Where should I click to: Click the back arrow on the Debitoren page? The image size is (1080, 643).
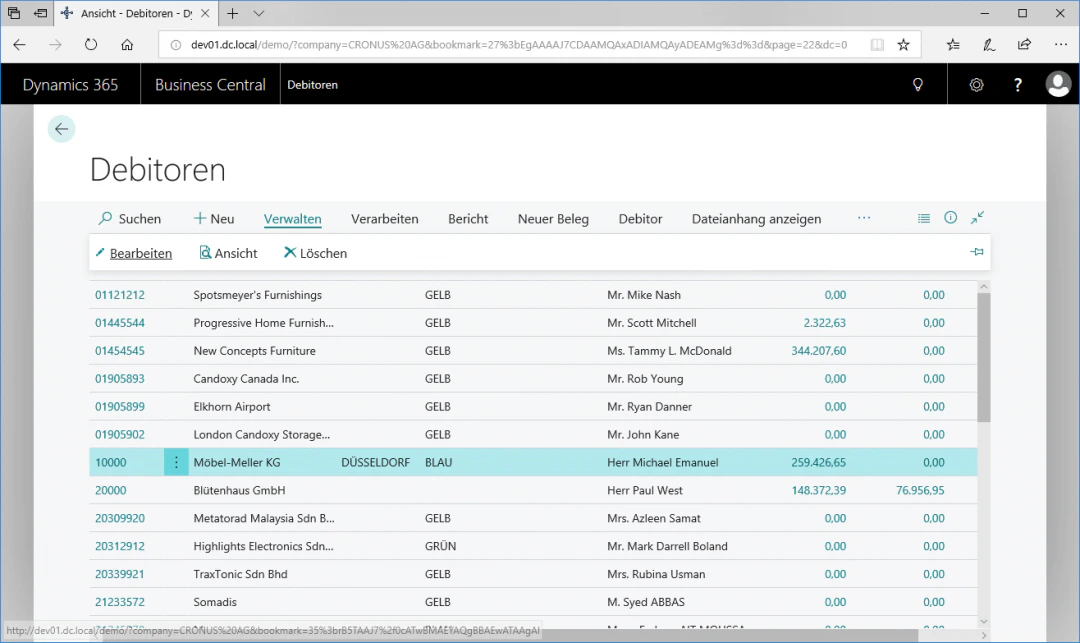(x=61, y=129)
